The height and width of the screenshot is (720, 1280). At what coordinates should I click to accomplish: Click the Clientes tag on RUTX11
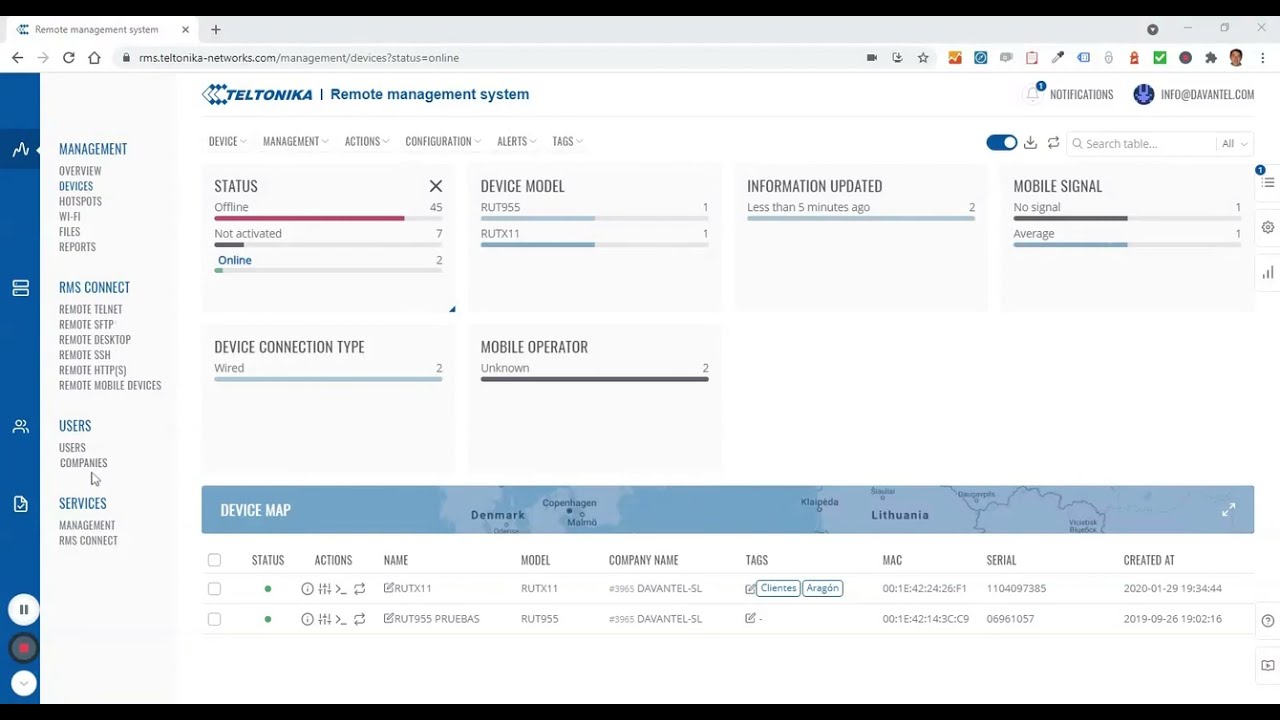778,588
